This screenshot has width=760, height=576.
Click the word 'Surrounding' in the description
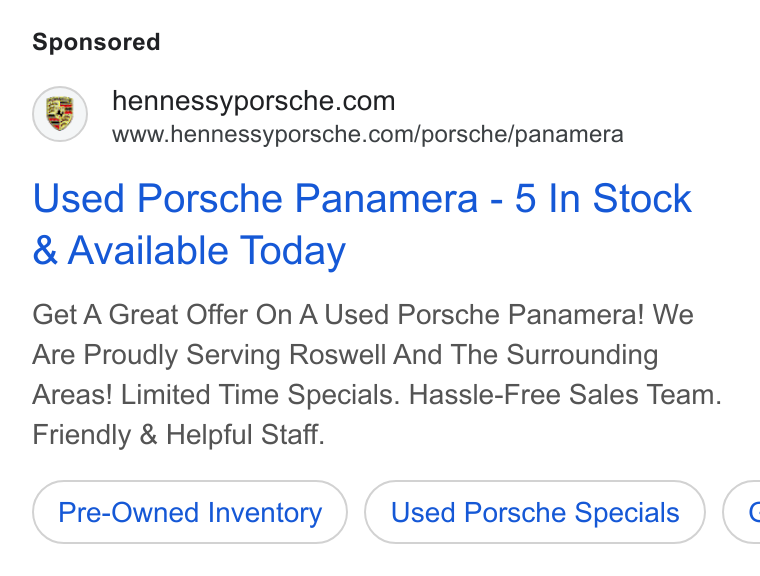(582, 355)
